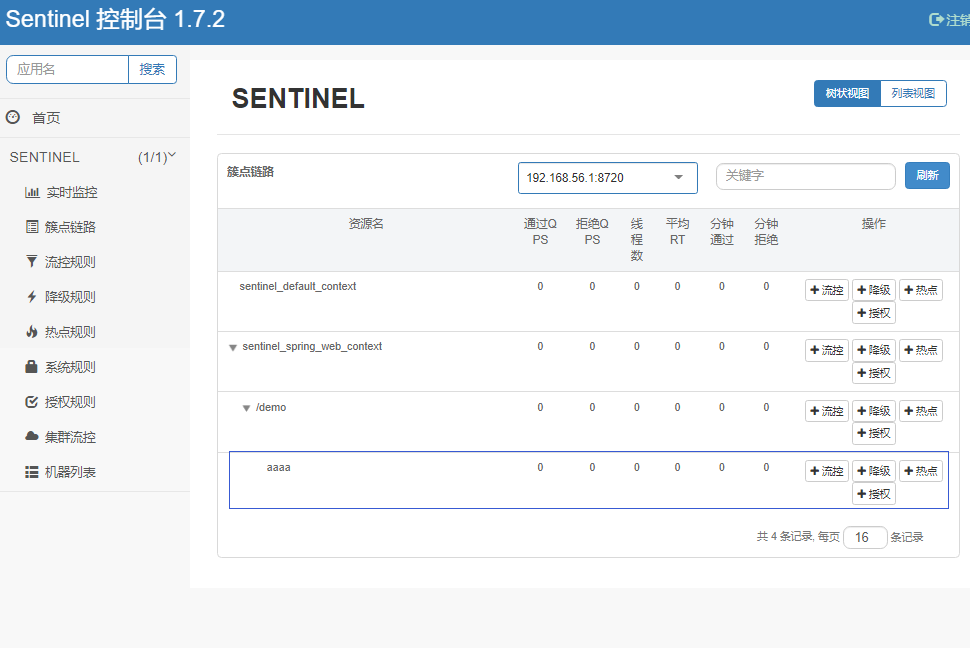Add 授权 rule for sentinel_default_context
The height and width of the screenshot is (648, 970).
[x=873, y=313]
